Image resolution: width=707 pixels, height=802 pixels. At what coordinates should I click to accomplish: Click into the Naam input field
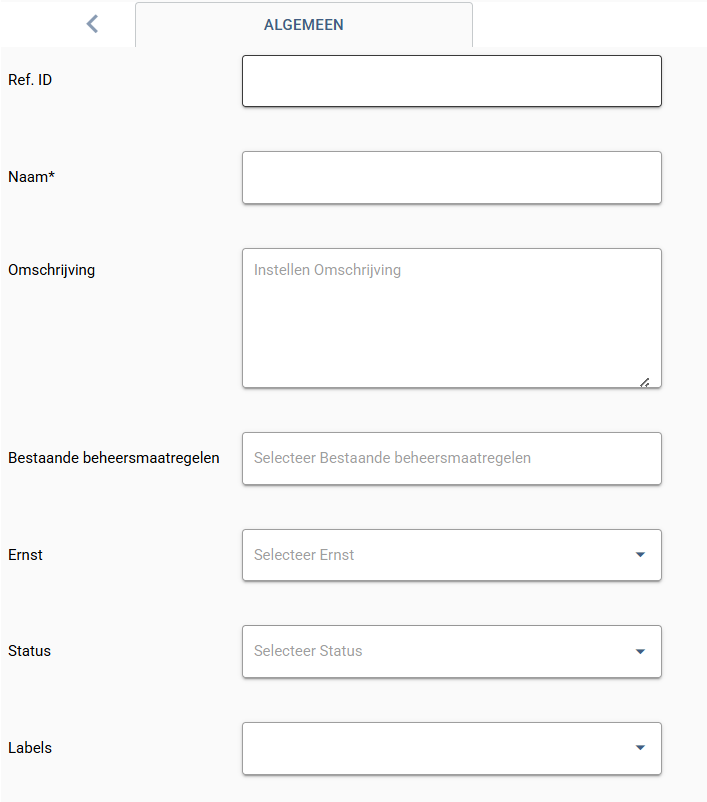coord(452,177)
